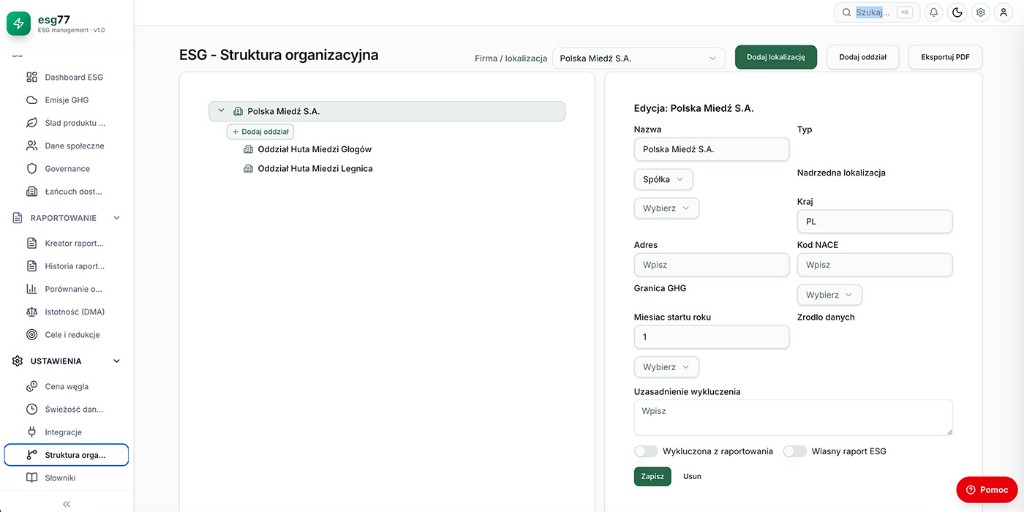Click Dodaj oddział header button
The width and height of the screenshot is (1024, 512).
[863, 57]
